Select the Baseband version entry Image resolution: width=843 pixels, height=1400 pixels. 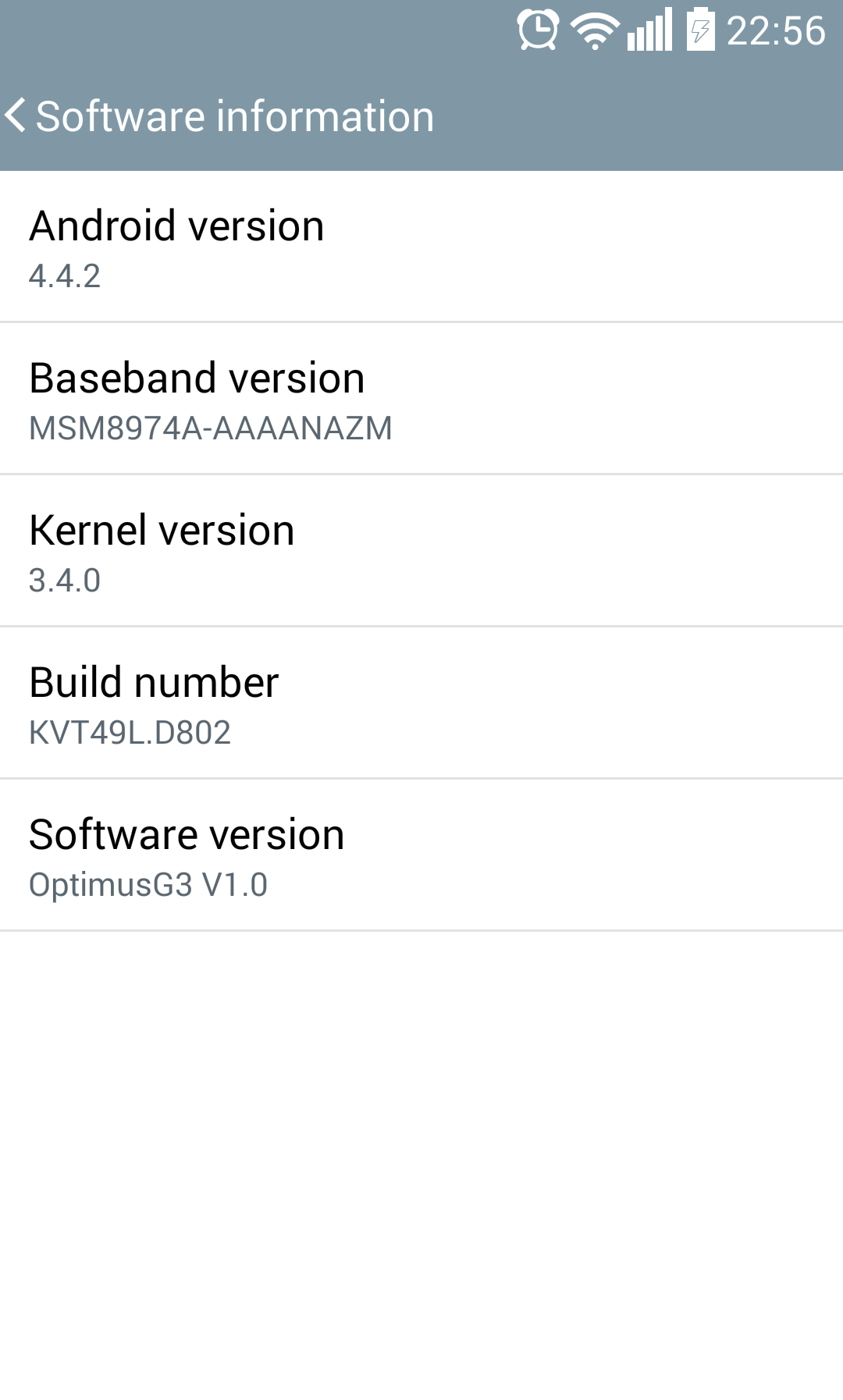click(x=421, y=398)
